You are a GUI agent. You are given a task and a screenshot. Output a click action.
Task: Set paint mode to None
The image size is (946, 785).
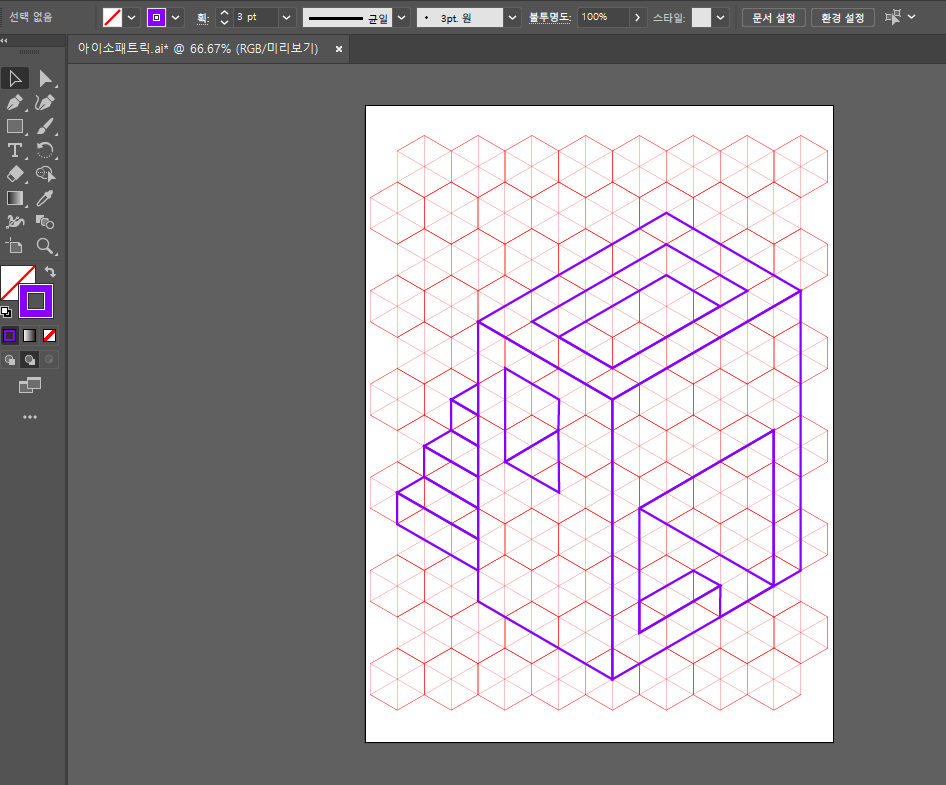click(49, 335)
